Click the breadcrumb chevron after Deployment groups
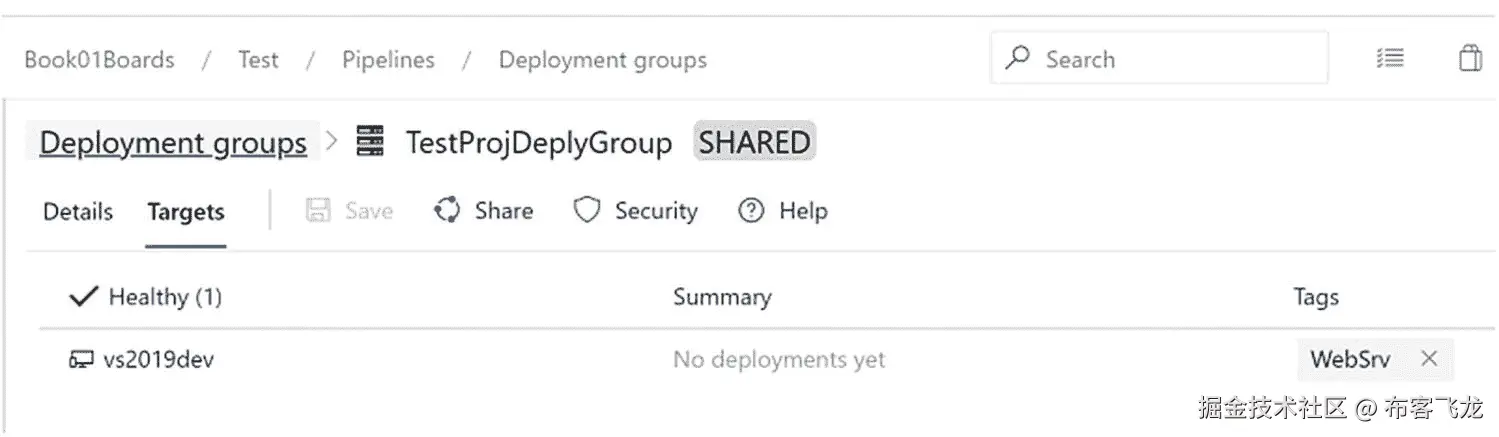This screenshot has width=1499, height=437. [x=332, y=142]
